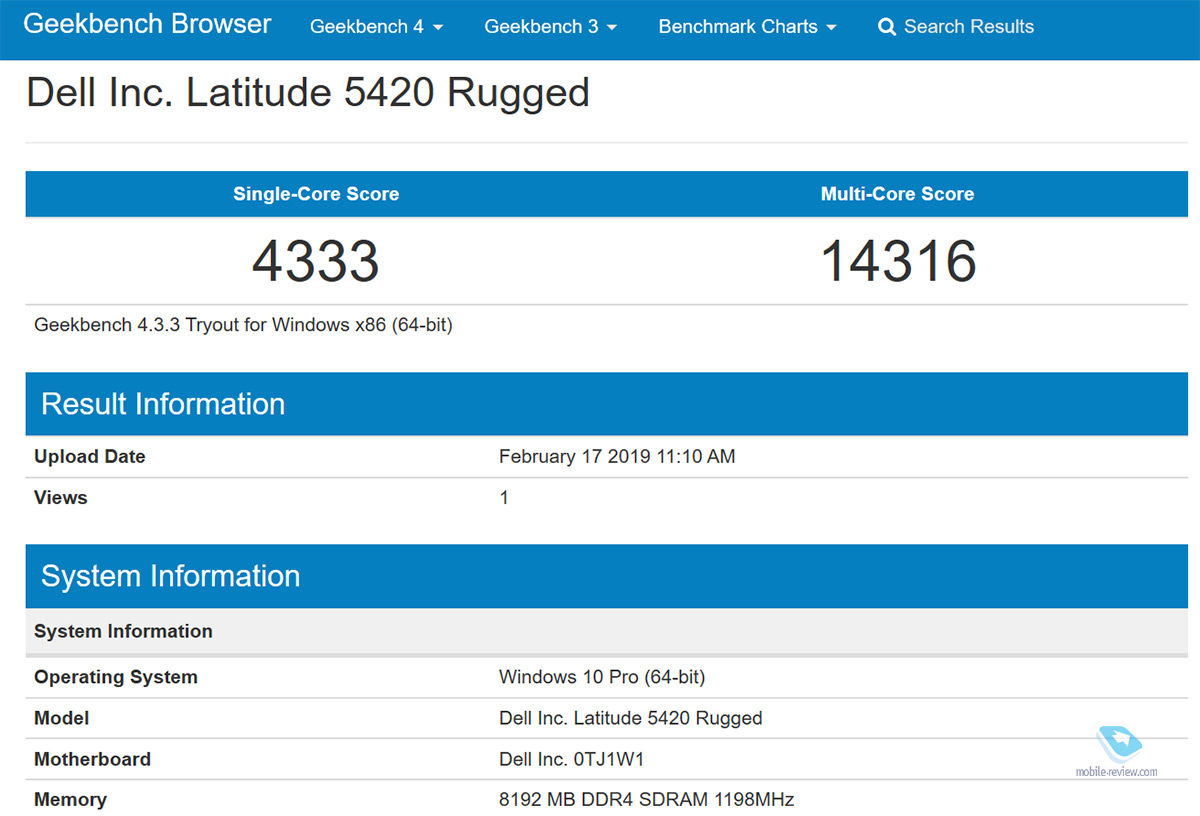Click the Multi-Core Score header

click(897, 194)
